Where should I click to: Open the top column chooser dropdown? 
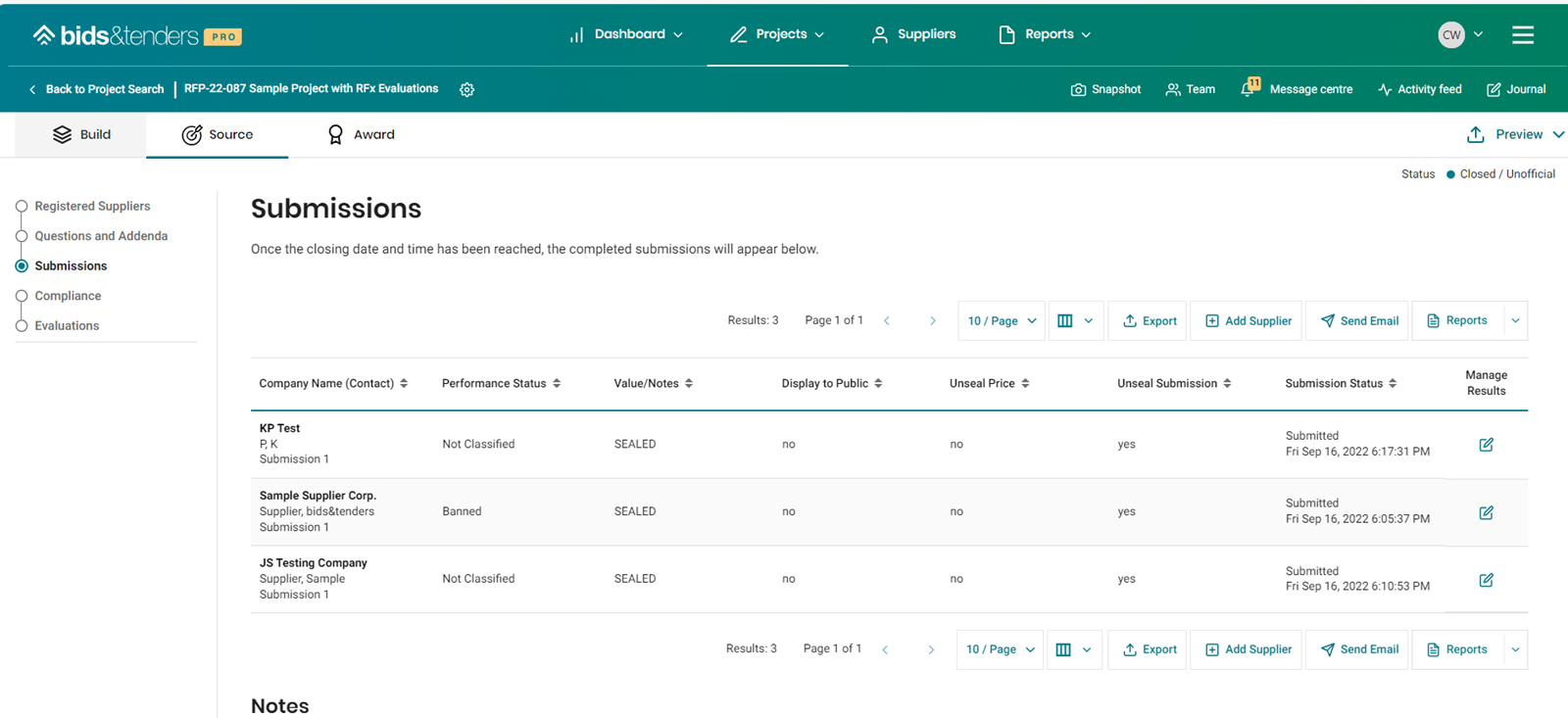click(1075, 320)
